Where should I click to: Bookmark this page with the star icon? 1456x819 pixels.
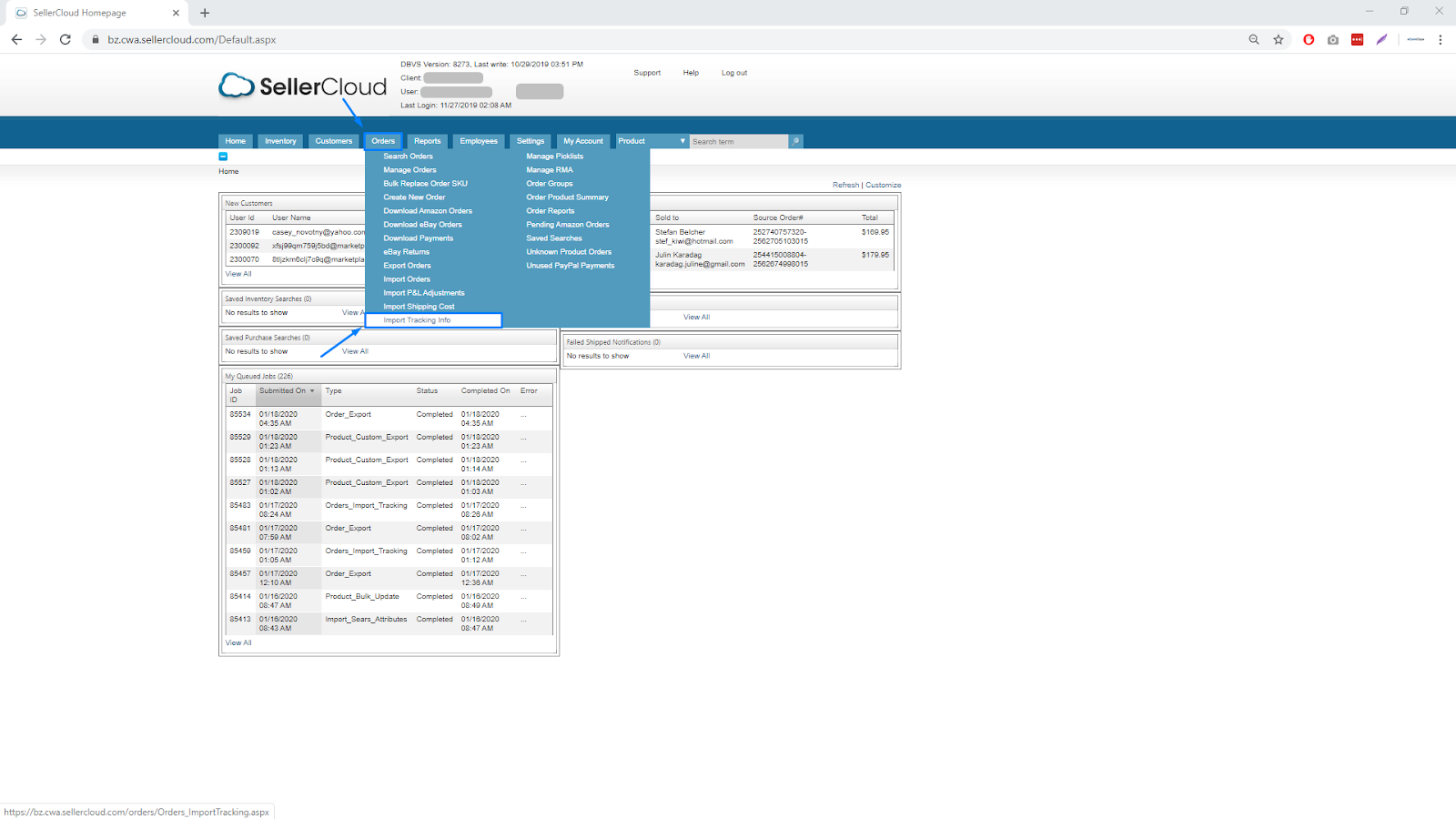tap(1279, 39)
